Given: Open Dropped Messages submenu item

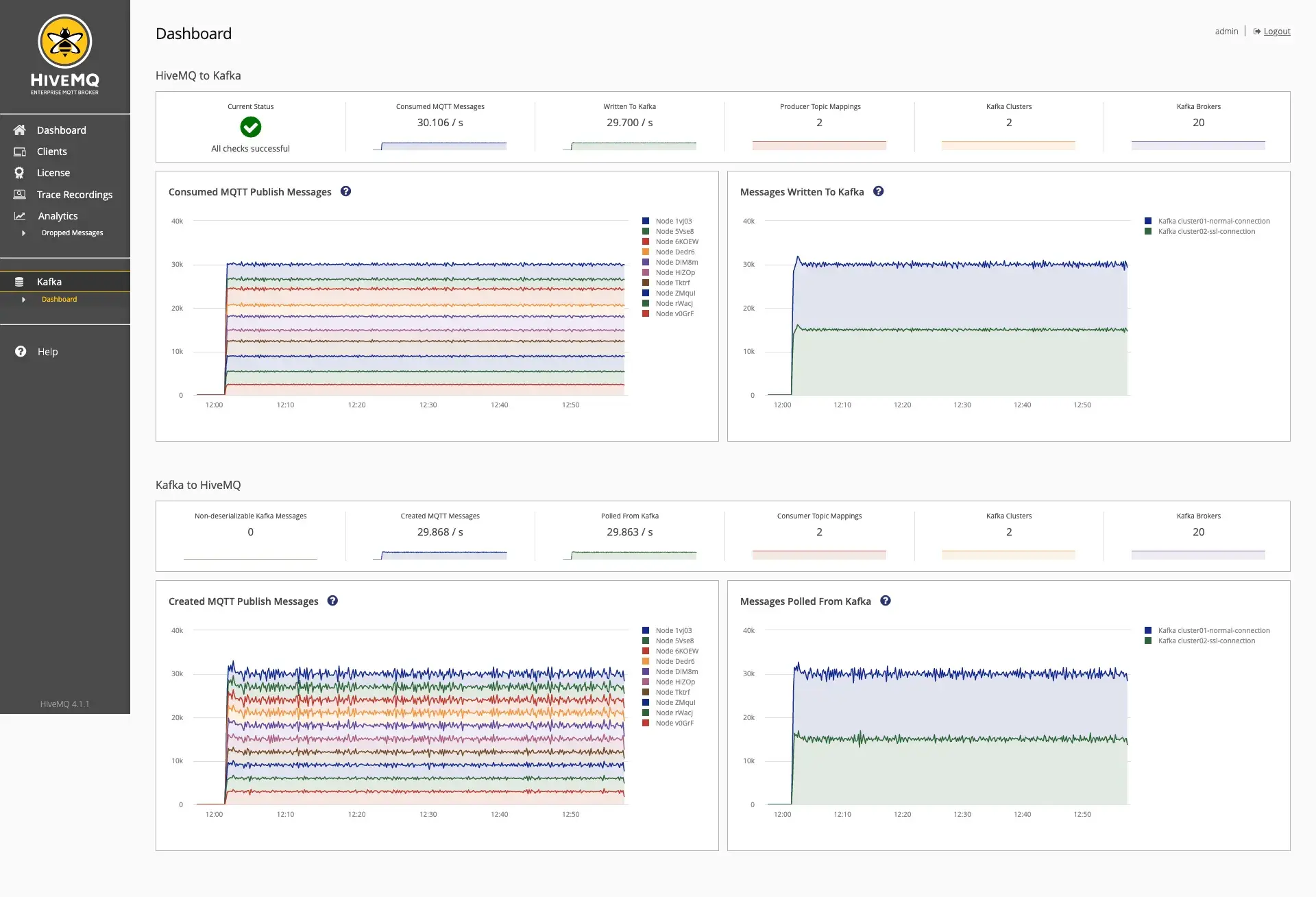Looking at the screenshot, I should pos(73,233).
